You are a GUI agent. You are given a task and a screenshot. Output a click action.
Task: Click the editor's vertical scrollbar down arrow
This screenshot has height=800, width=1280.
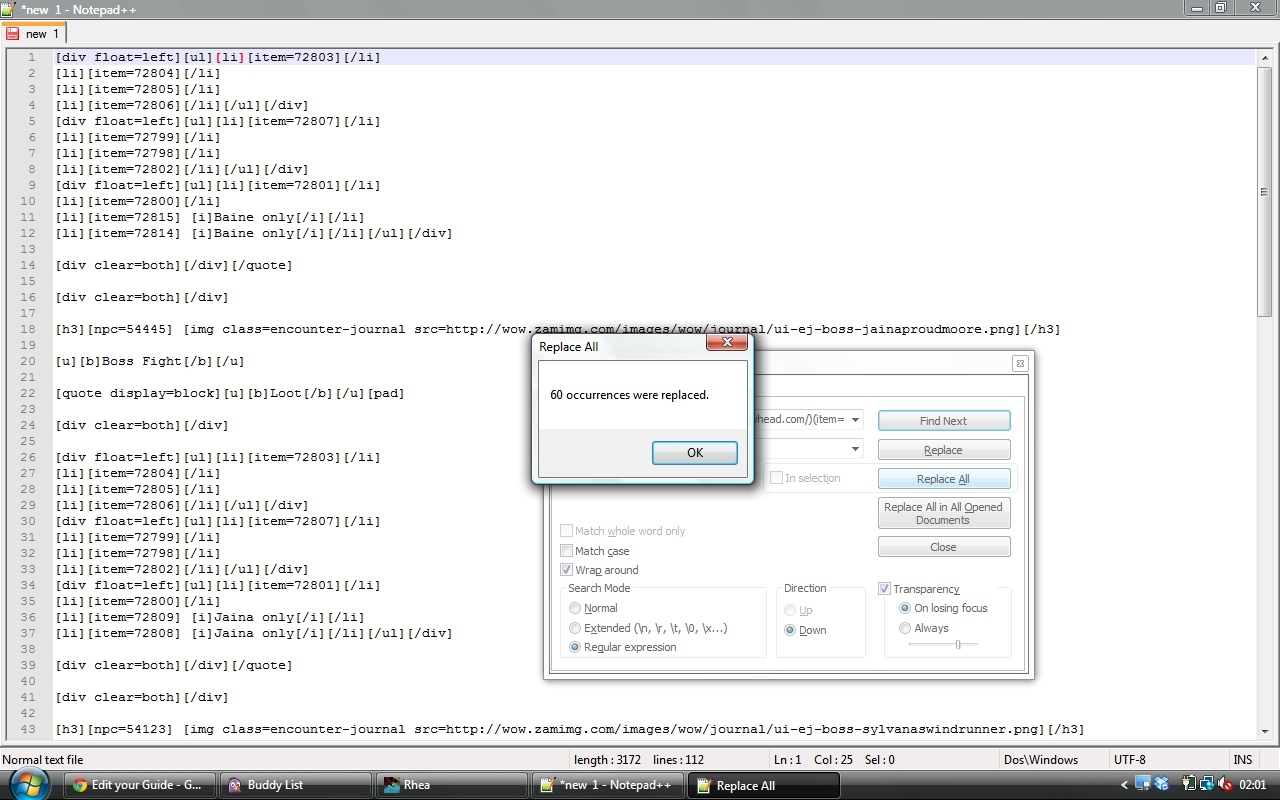1264,731
